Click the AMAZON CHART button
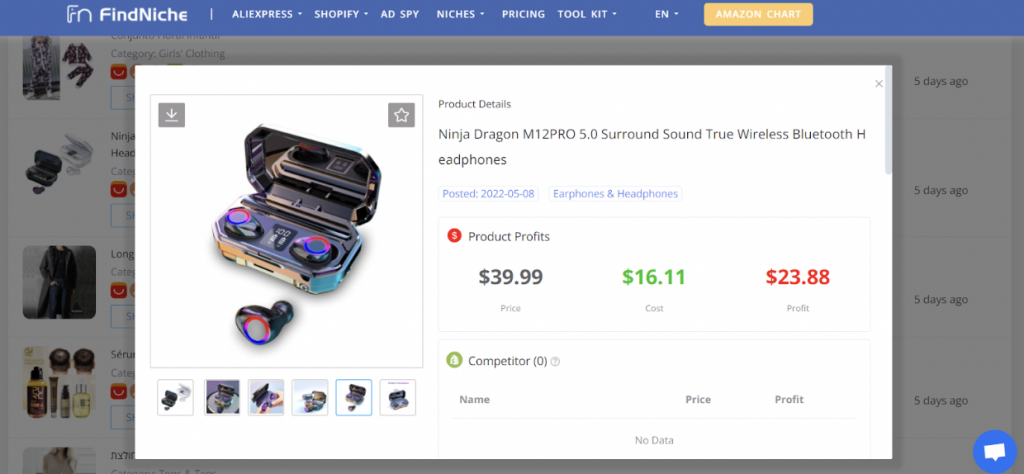 point(758,14)
